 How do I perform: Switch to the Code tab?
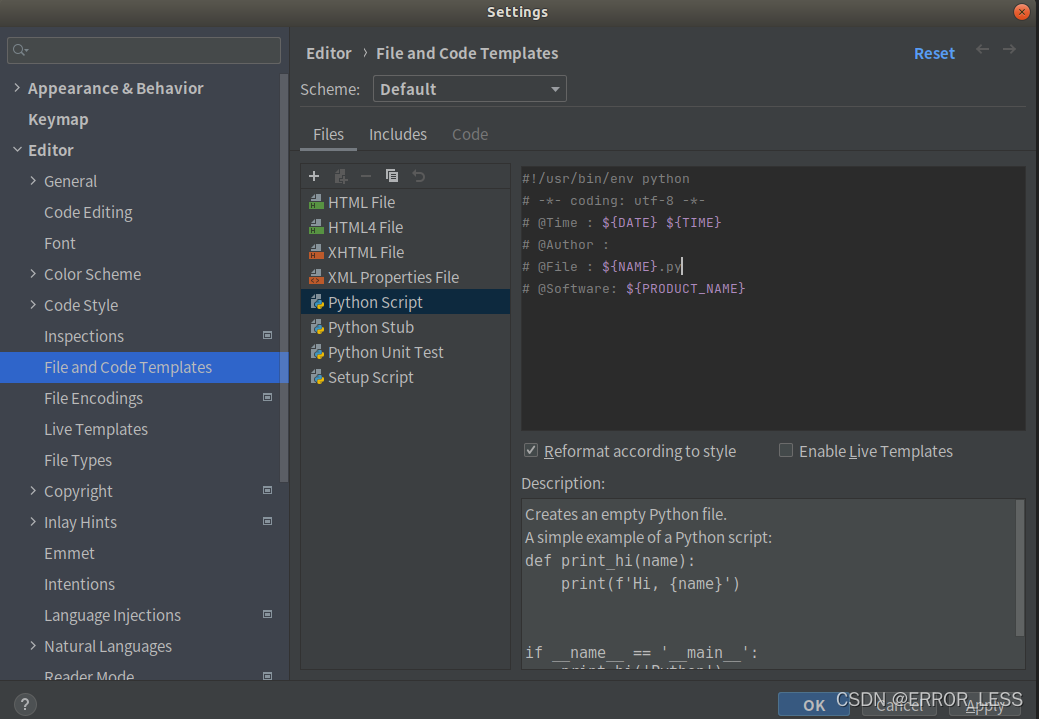tap(470, 135)
